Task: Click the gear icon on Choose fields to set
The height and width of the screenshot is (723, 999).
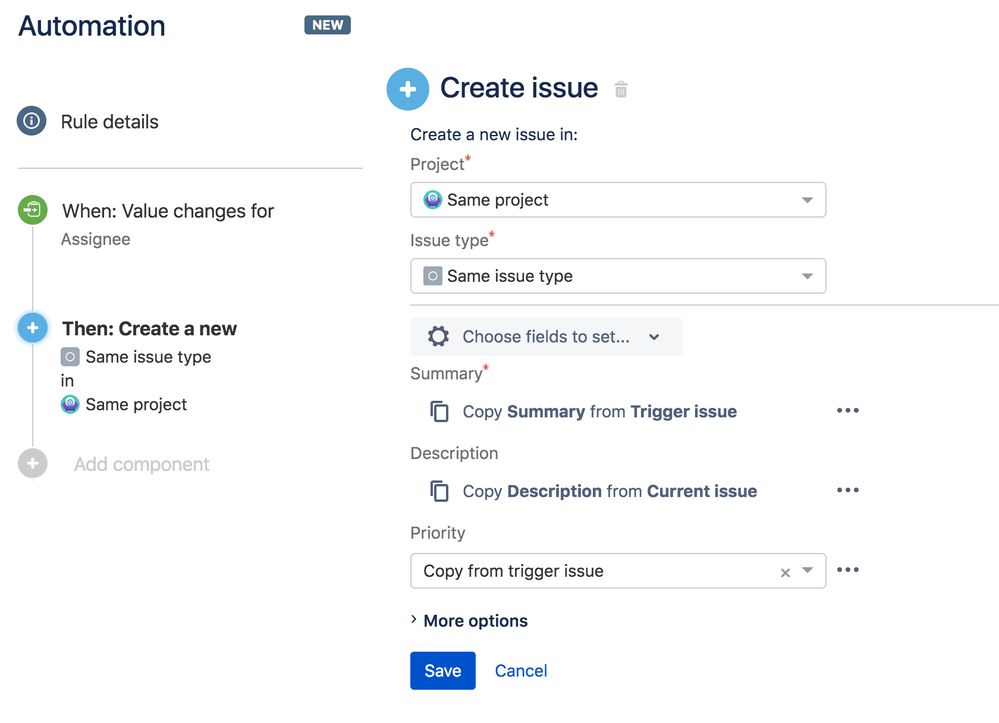Action: [x=438, y=336]
